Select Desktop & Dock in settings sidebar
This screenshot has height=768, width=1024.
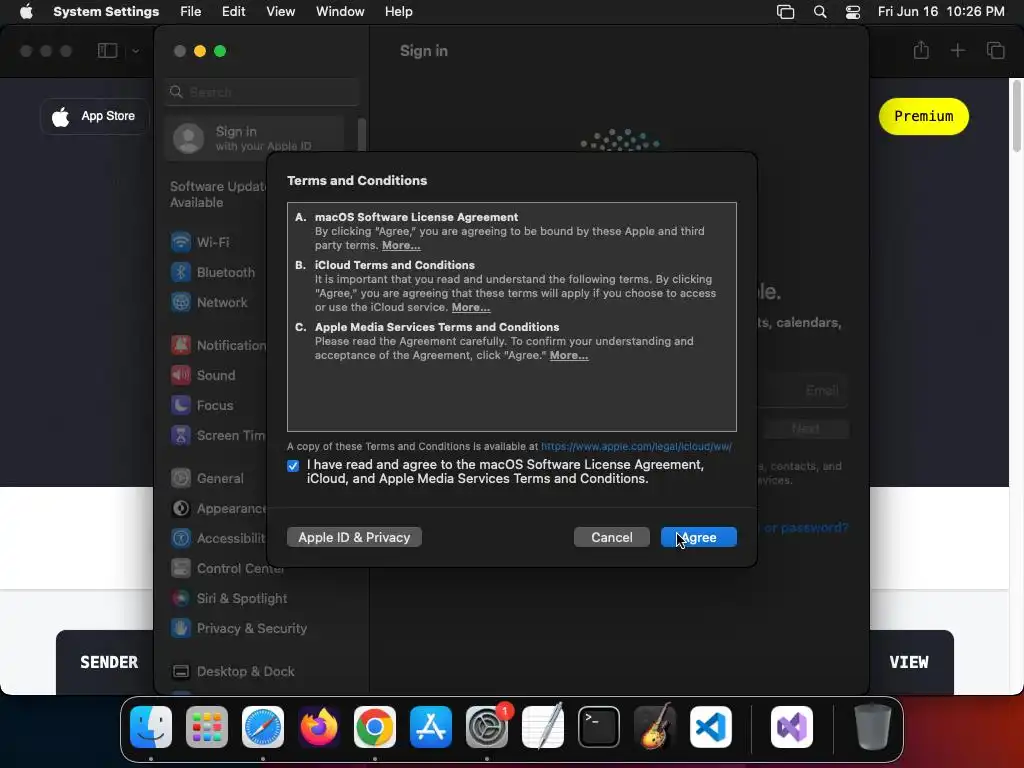coord(232,672)
